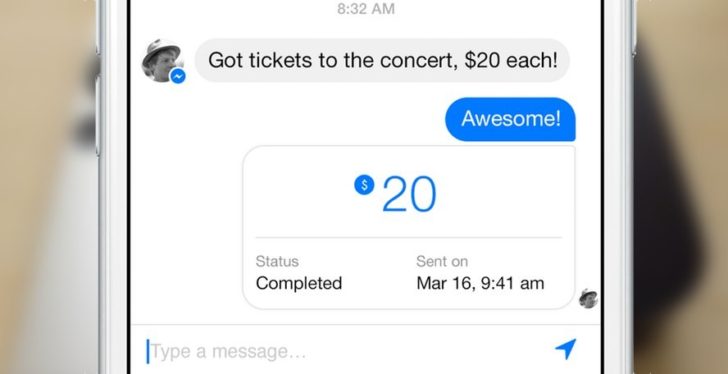Click the "Status" label in payment card
The height and width of the screenshot is (374, 728).
tap(277, 261)
